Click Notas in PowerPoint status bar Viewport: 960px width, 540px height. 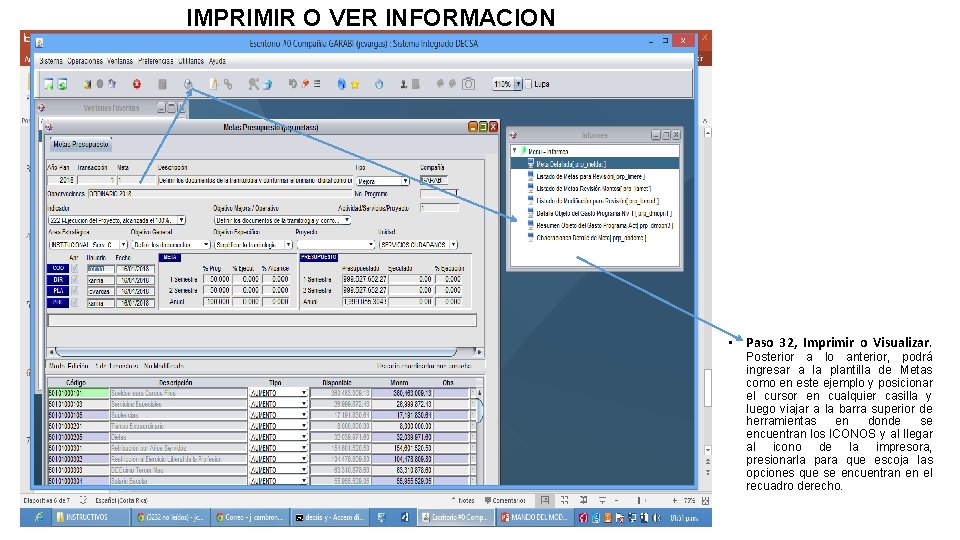coord(463,500)
